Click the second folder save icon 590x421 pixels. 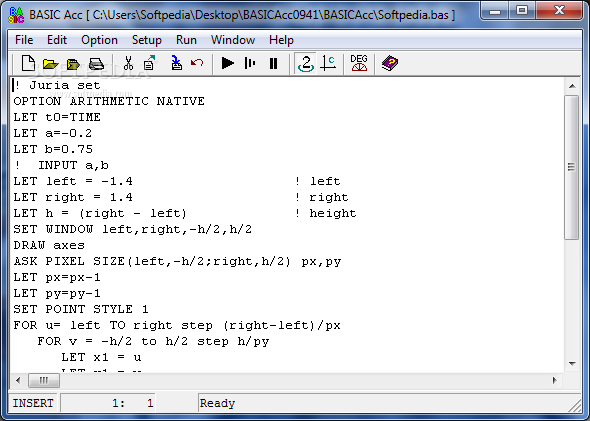(73, 64)
